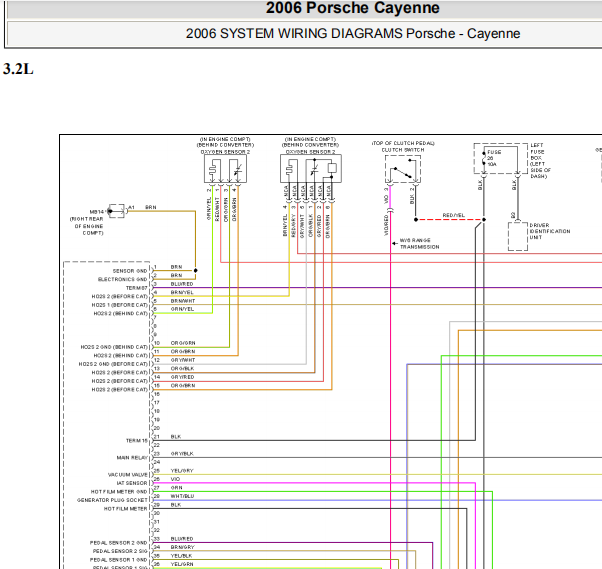Select the Fuse 28 10A symbol
This screenshot has width=602, height=569.
coord(500,159)
